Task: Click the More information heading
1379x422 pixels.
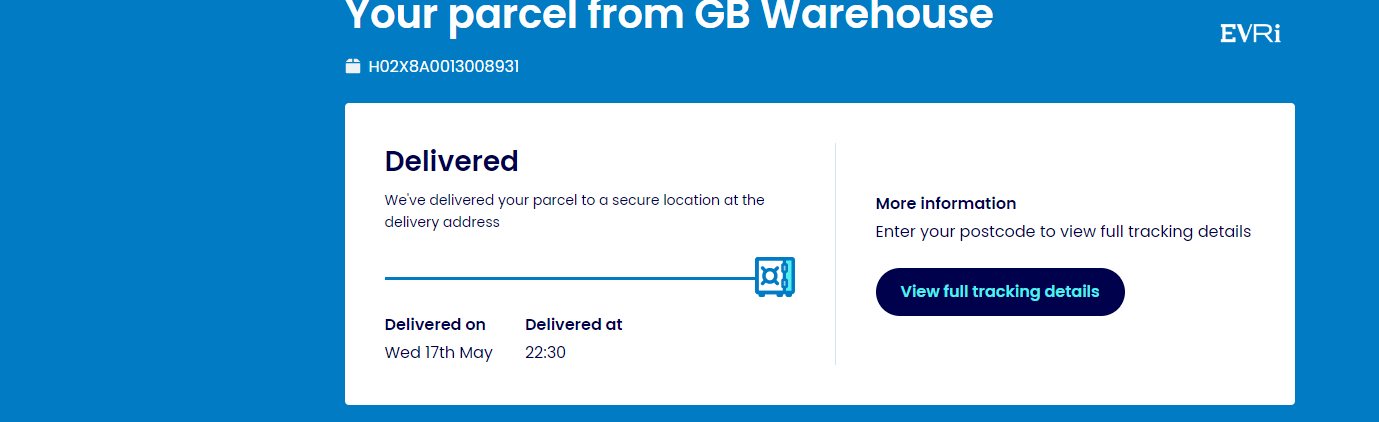Action: click(x=945, y=203)
